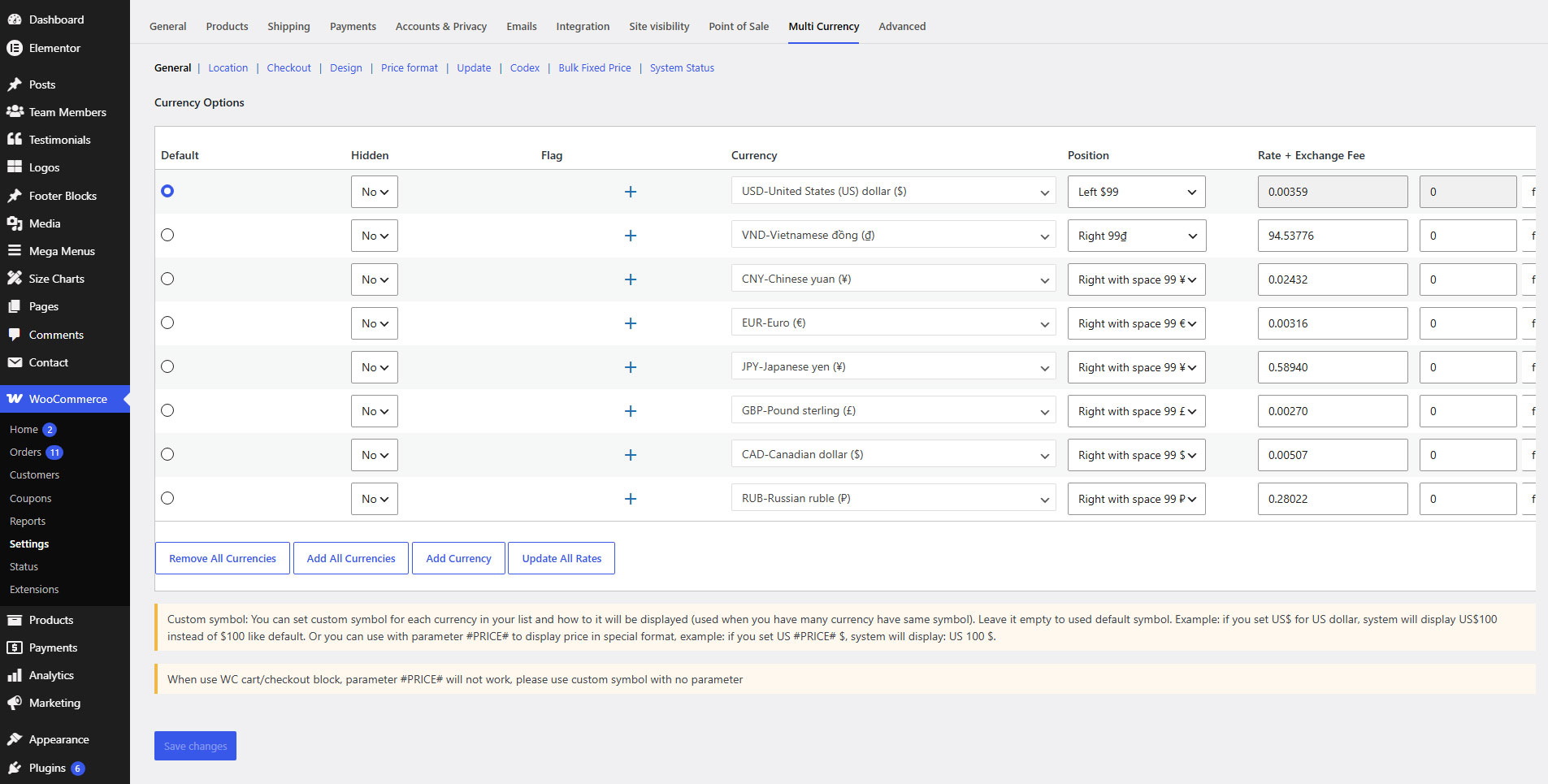This screenshot has width=1548, height=784.
Task: Click the Update All Rates button
Action: pos(562,558)
